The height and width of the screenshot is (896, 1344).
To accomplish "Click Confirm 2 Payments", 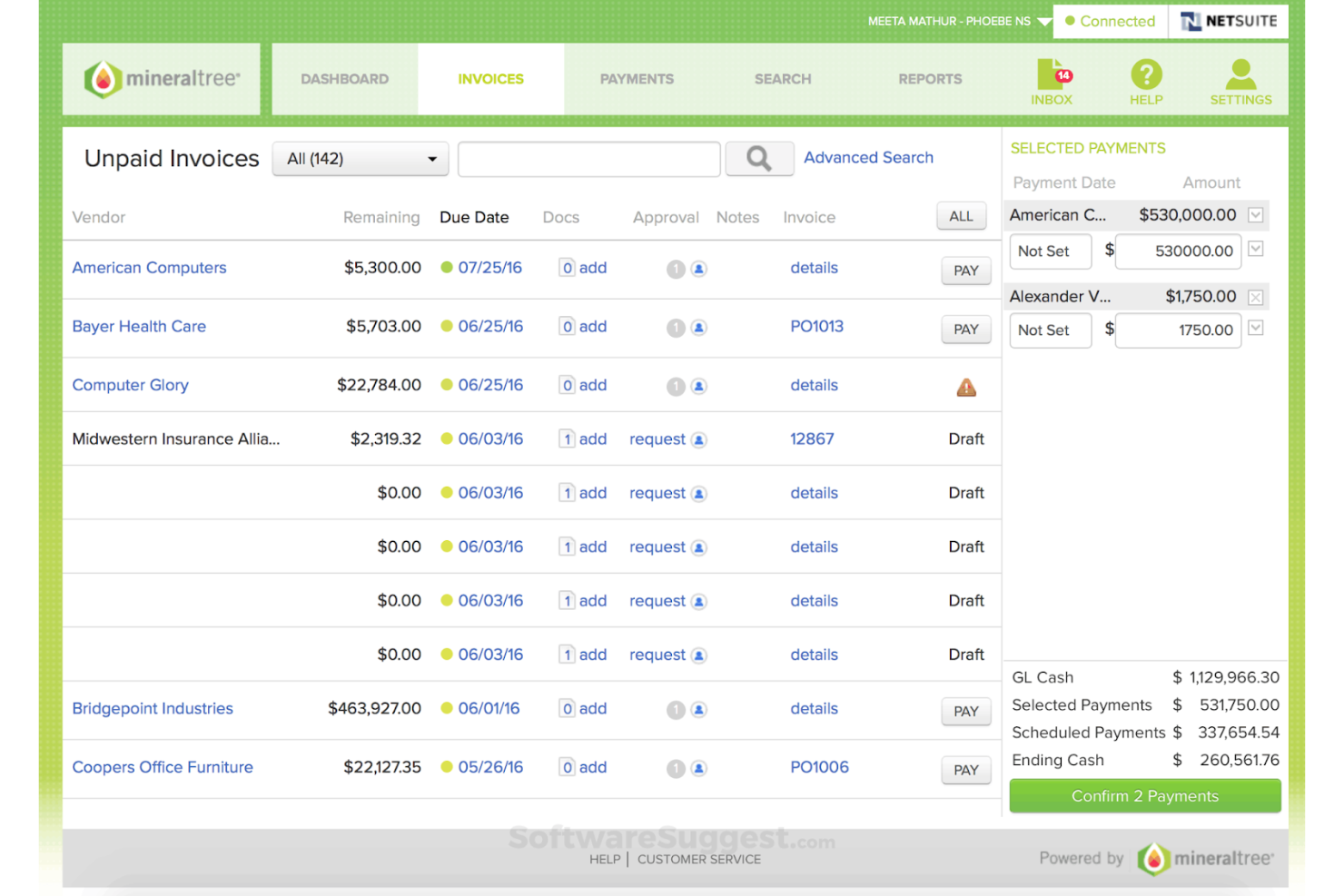I will coord(1144,796).
